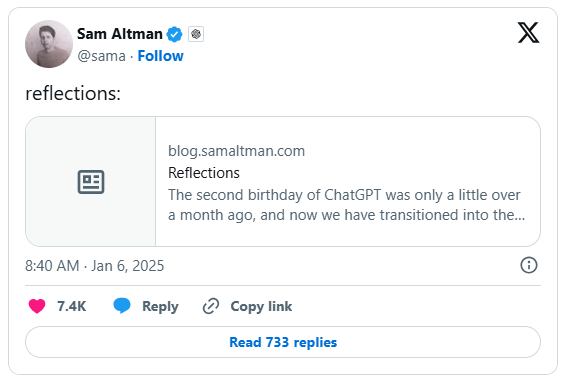This screenshot has width=568, height=384.
Task: Click the 7.4K likes count
Action: [x=71, y=306]
